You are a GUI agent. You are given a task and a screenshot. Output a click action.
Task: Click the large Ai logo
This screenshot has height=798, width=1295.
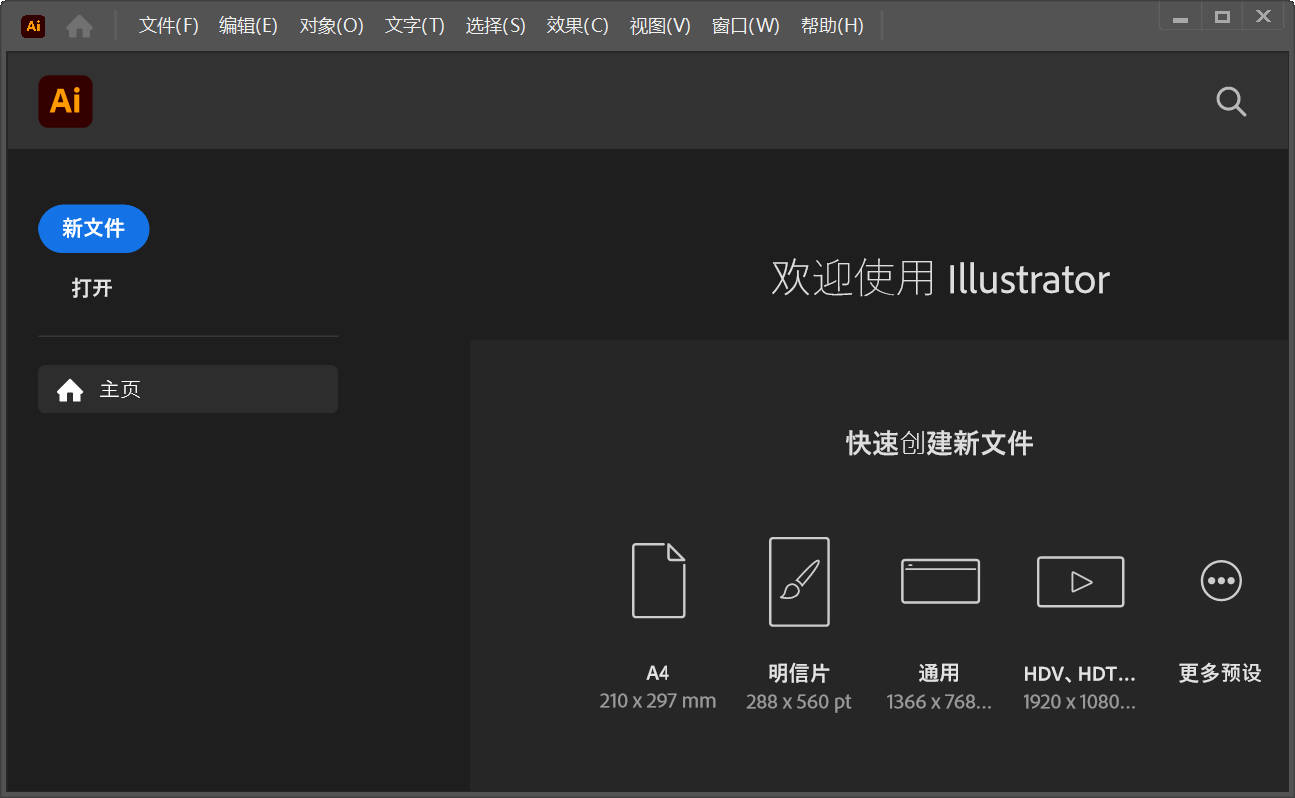coord(65,101)
